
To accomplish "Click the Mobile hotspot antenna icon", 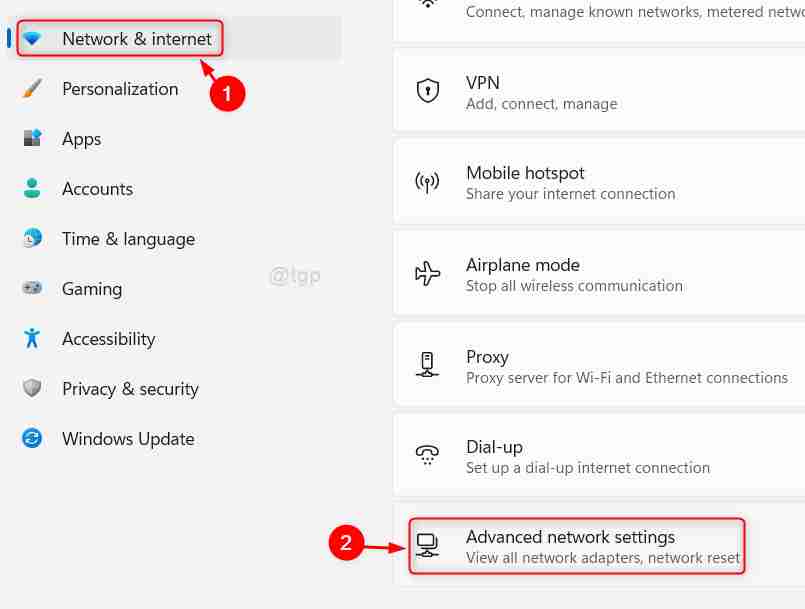I will 428,181.
